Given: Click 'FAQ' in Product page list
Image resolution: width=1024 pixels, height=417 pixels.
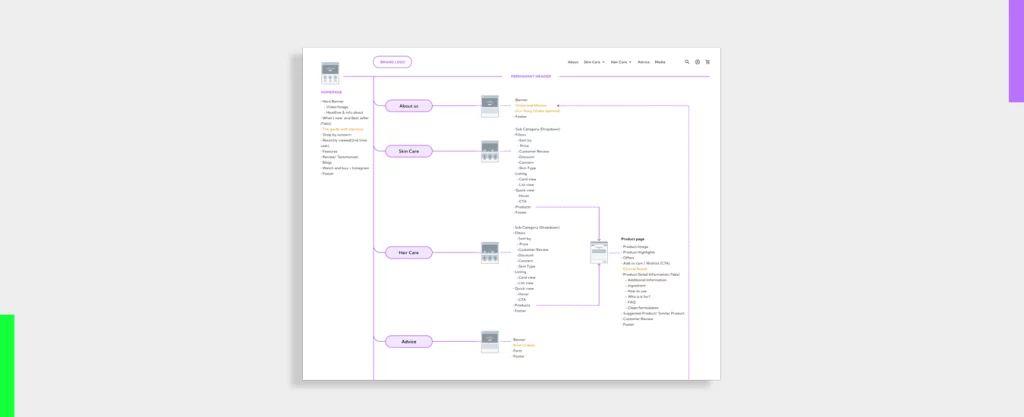Looking at the screenshot, I should [x=630, y=302].
